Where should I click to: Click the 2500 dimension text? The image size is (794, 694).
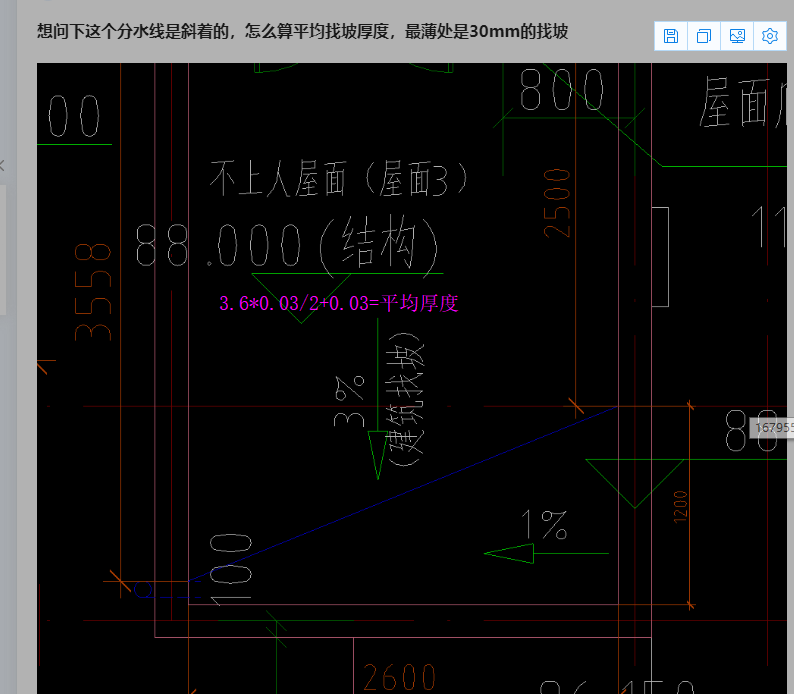coord(557,203)
